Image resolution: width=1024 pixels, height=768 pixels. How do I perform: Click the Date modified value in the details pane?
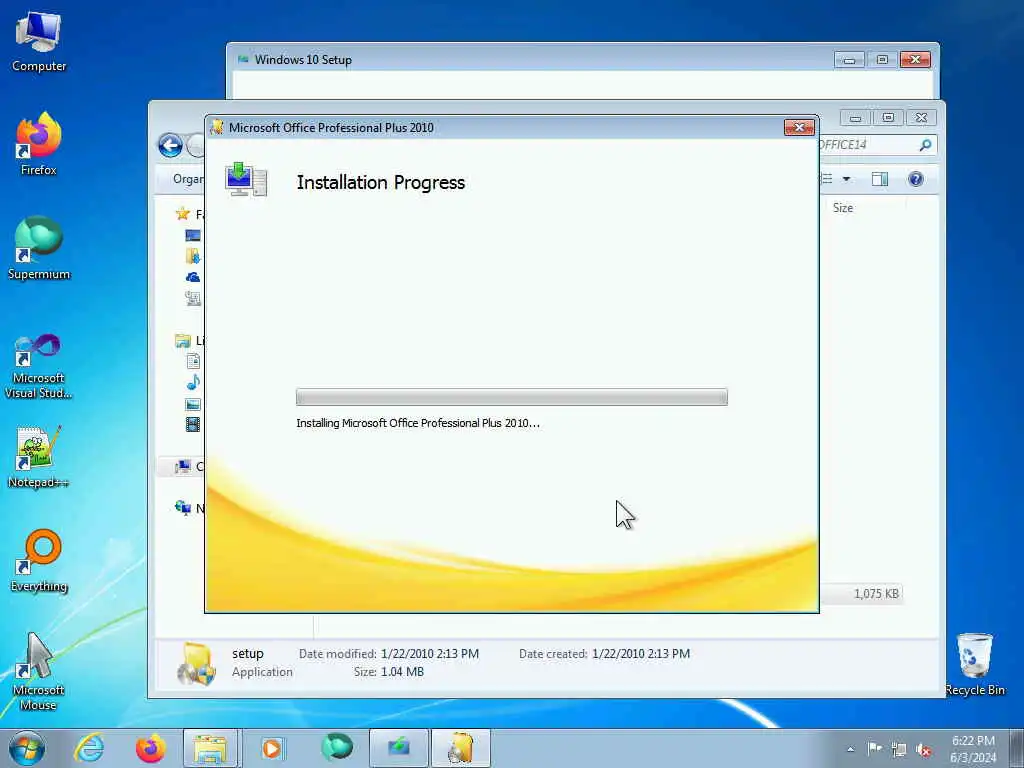point(430,654)
